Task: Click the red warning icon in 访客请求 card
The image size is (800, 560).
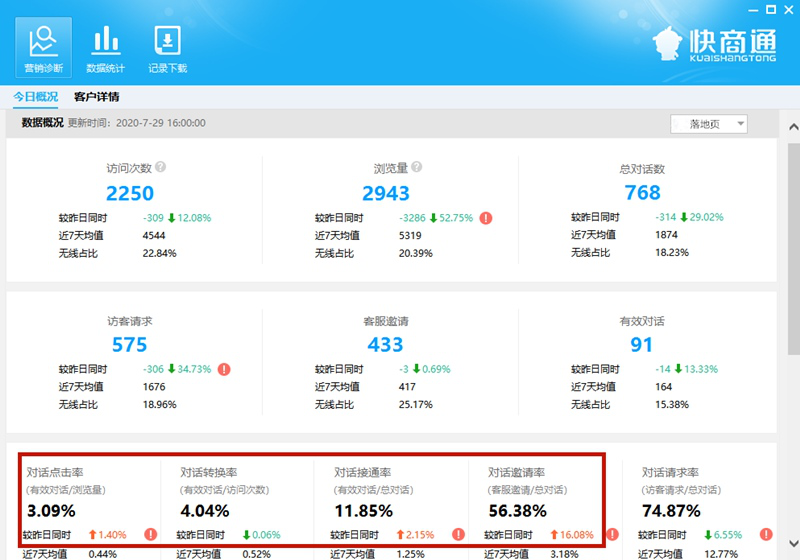Action: click(224, 369)
